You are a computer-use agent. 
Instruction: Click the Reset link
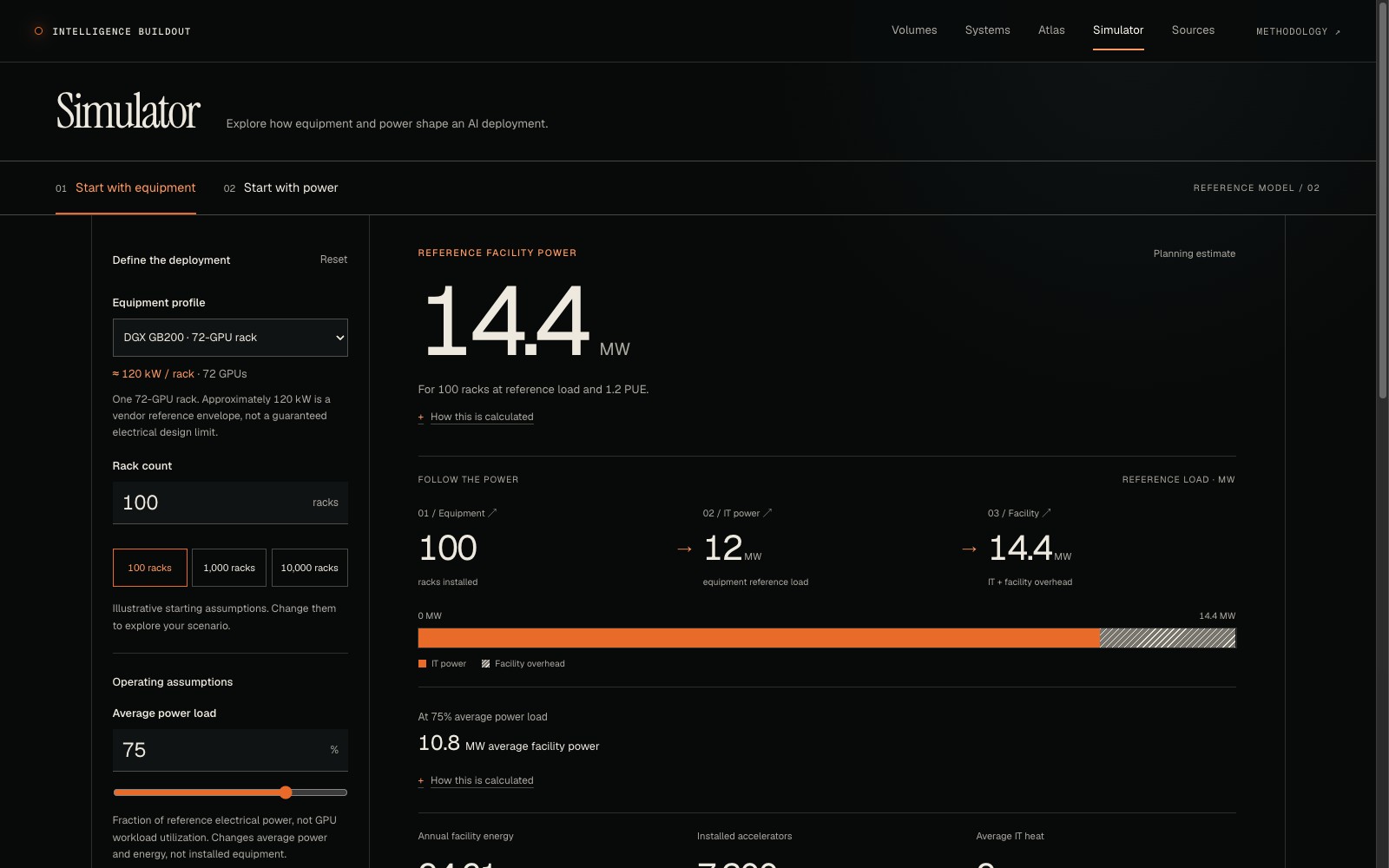[x=333, y=260]
